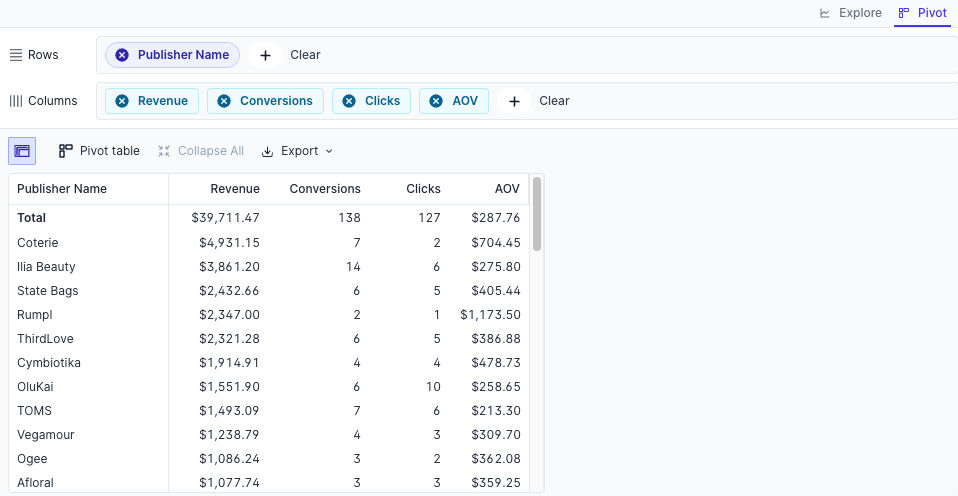Select the Afloral row
This screenshot has width=958, height=496.
click(x=269, y=483)
